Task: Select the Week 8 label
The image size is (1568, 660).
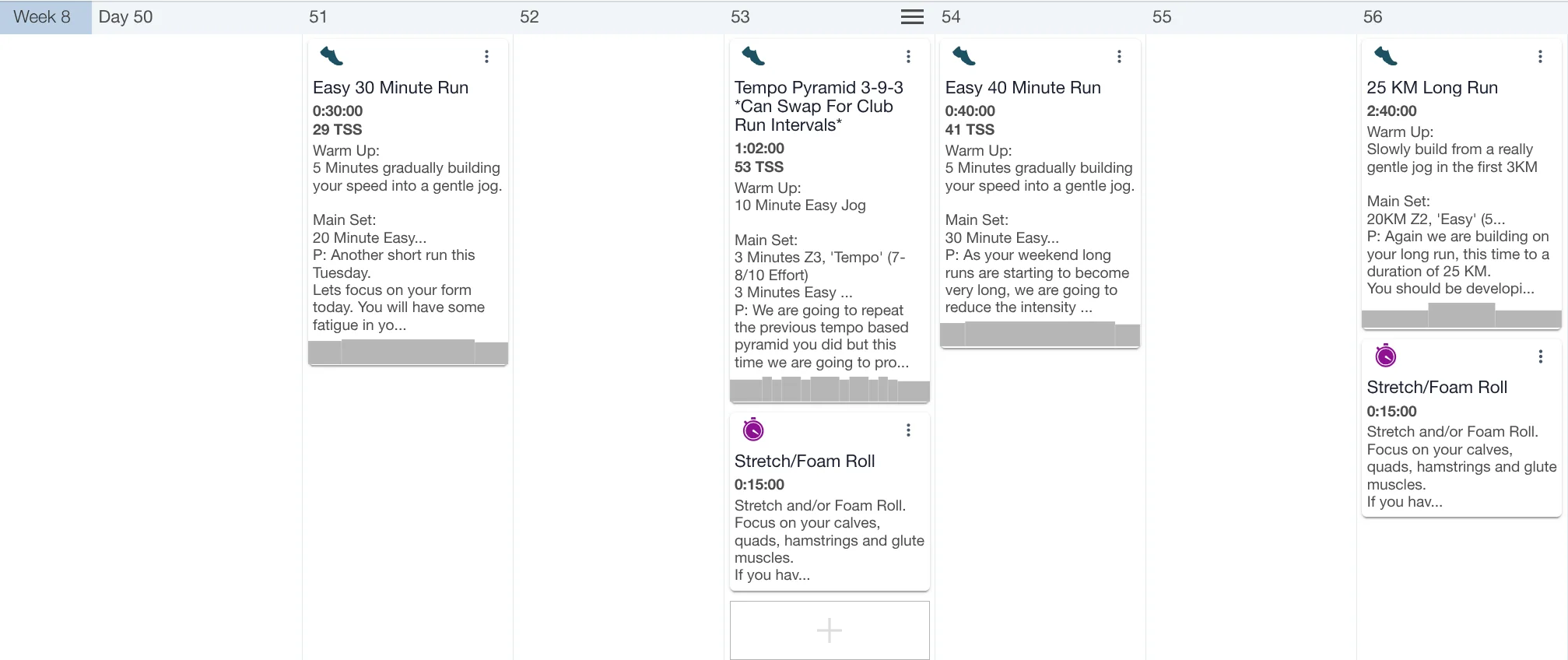Action: 43,17
